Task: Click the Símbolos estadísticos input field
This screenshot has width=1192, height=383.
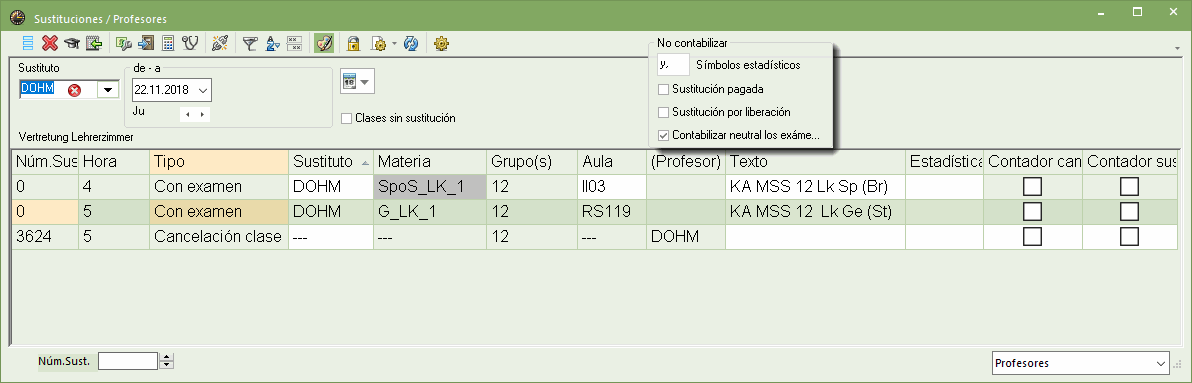Action: (673, 65)
